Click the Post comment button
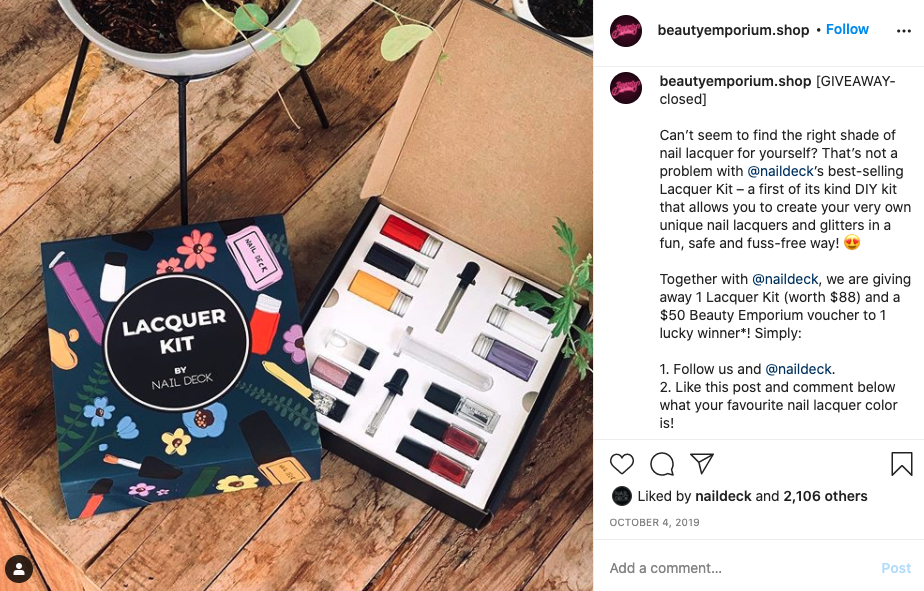 [x=896, y=568]
